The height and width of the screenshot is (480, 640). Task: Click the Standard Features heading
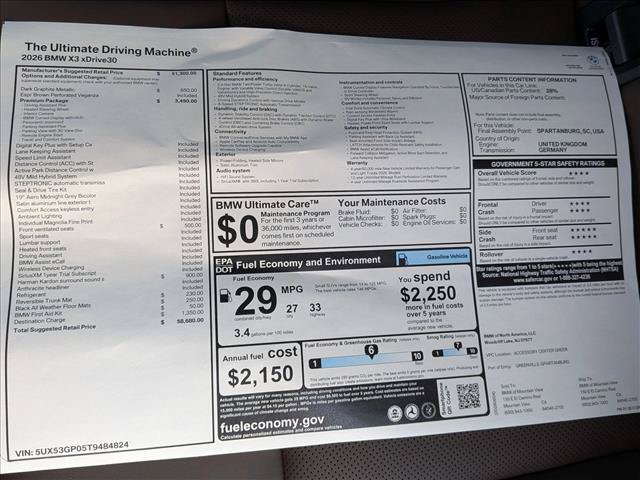[x=237, y=74]
